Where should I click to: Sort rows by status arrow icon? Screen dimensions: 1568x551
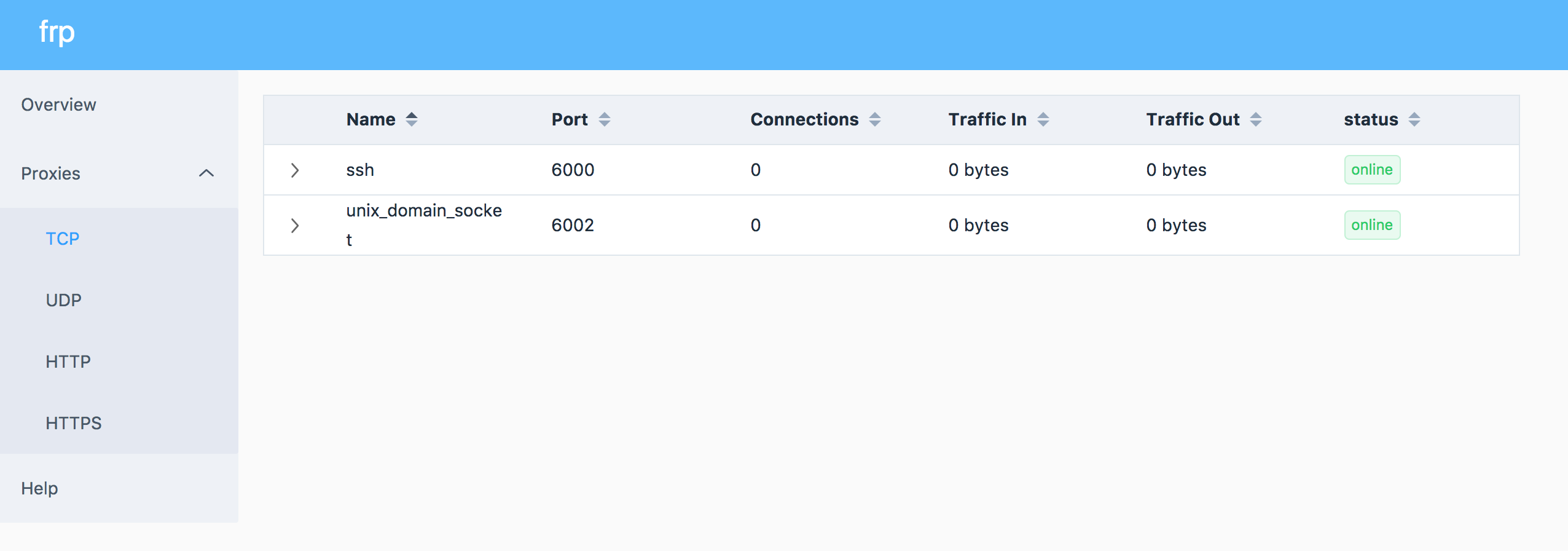[1414, 119]
